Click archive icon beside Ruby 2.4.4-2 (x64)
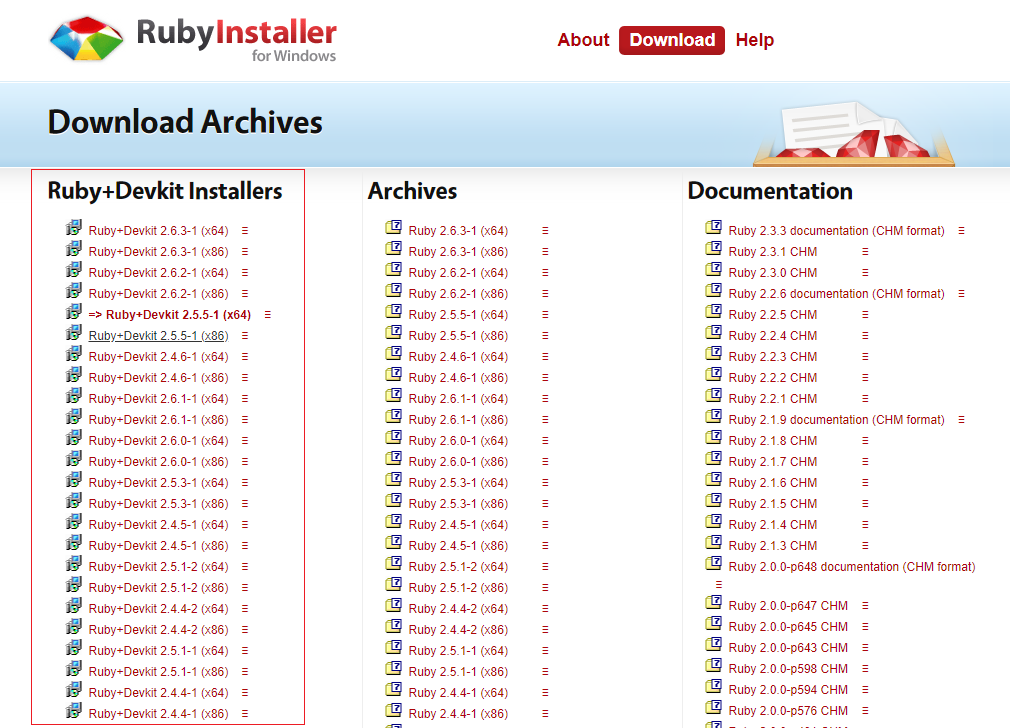 pyautogui.click(x=394, y=606)
